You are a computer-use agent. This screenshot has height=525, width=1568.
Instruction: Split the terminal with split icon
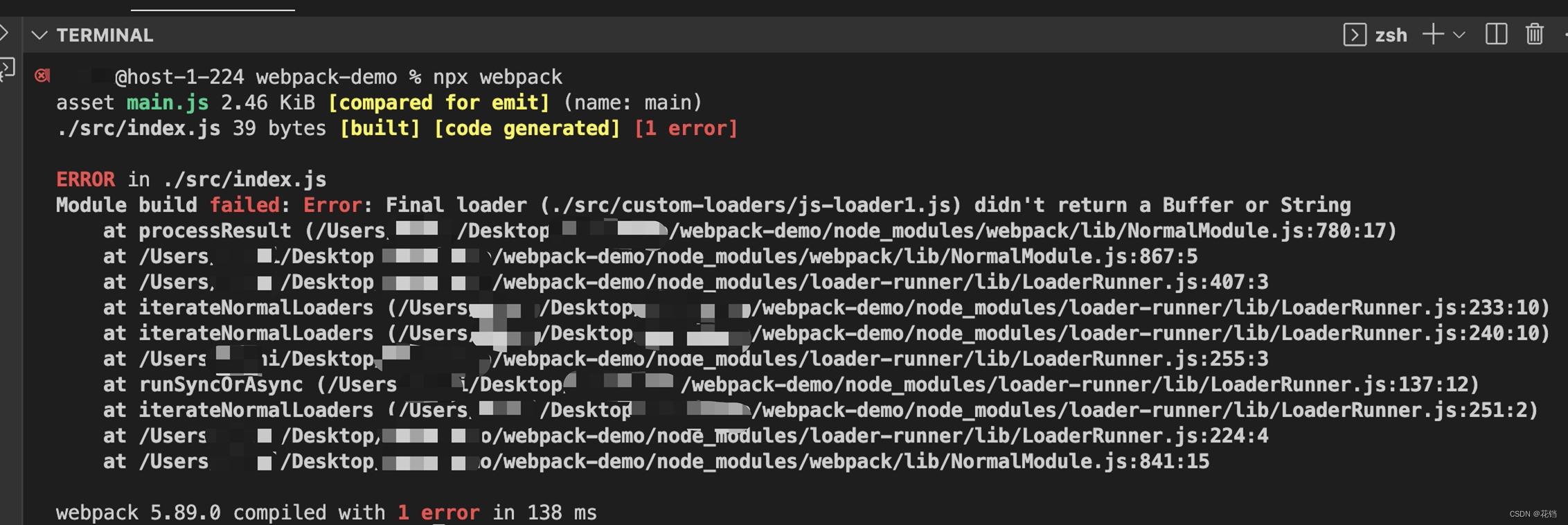(x=1496, y=35)
